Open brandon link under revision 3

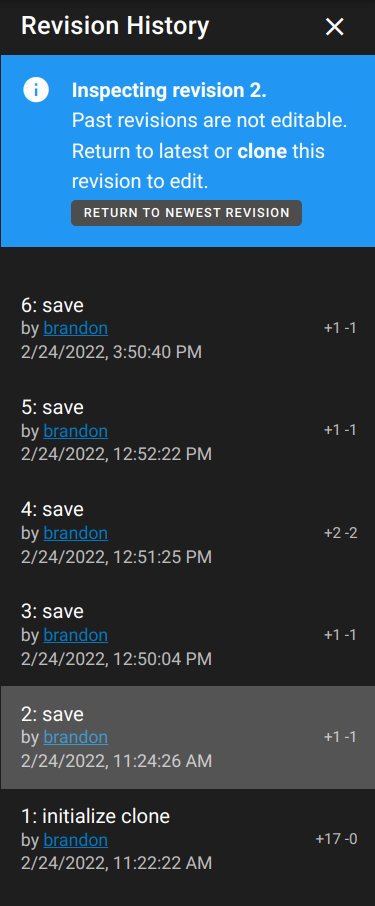[76, 635]
